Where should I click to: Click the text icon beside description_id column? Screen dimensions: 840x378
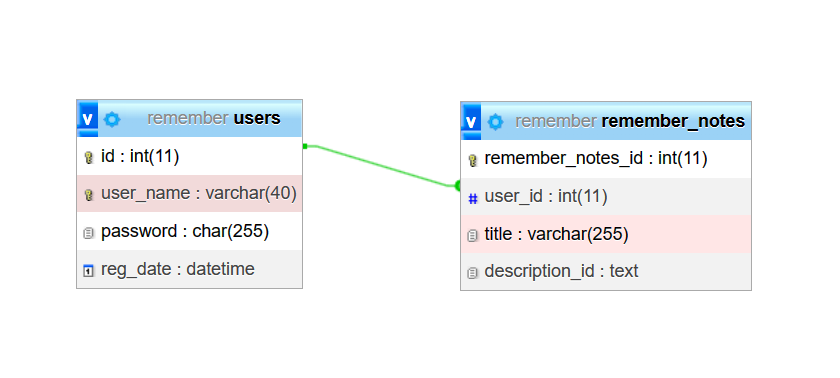click(x=472, y=273)
